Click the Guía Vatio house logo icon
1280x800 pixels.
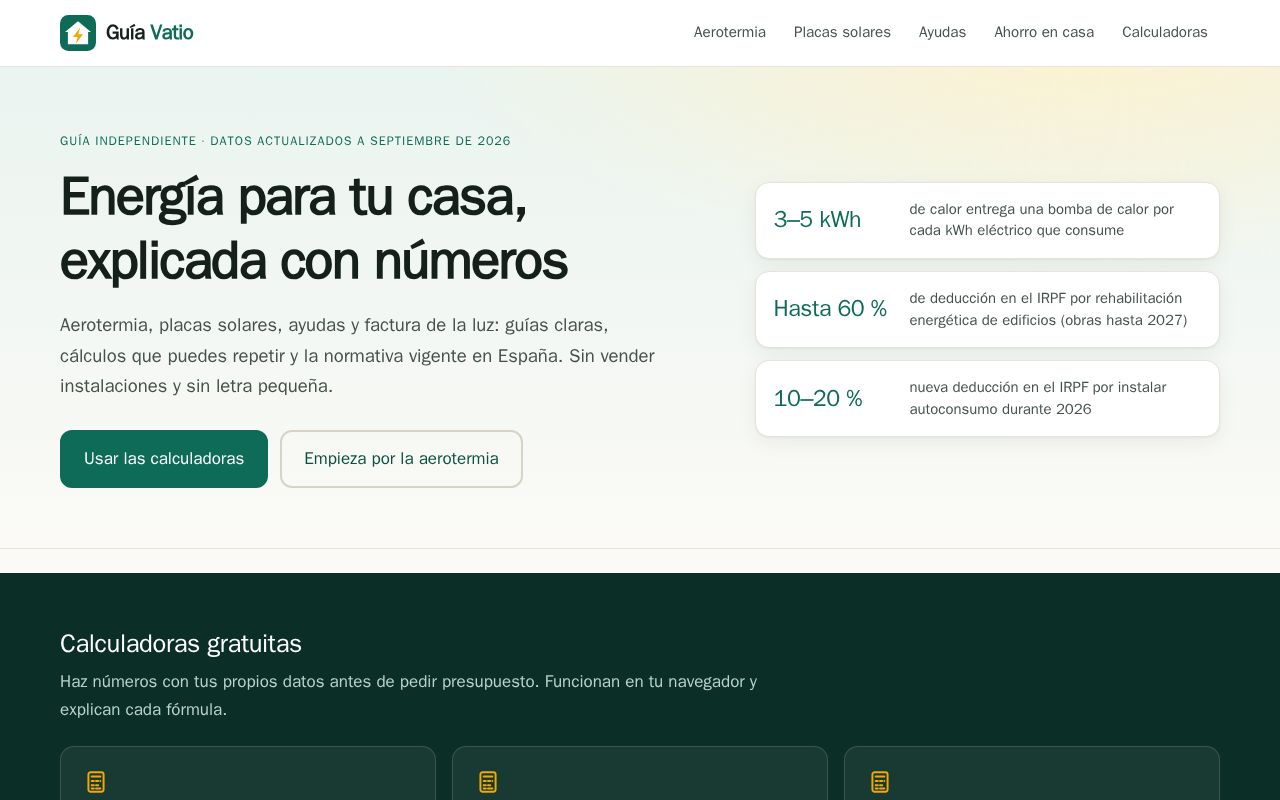[78, 33]
